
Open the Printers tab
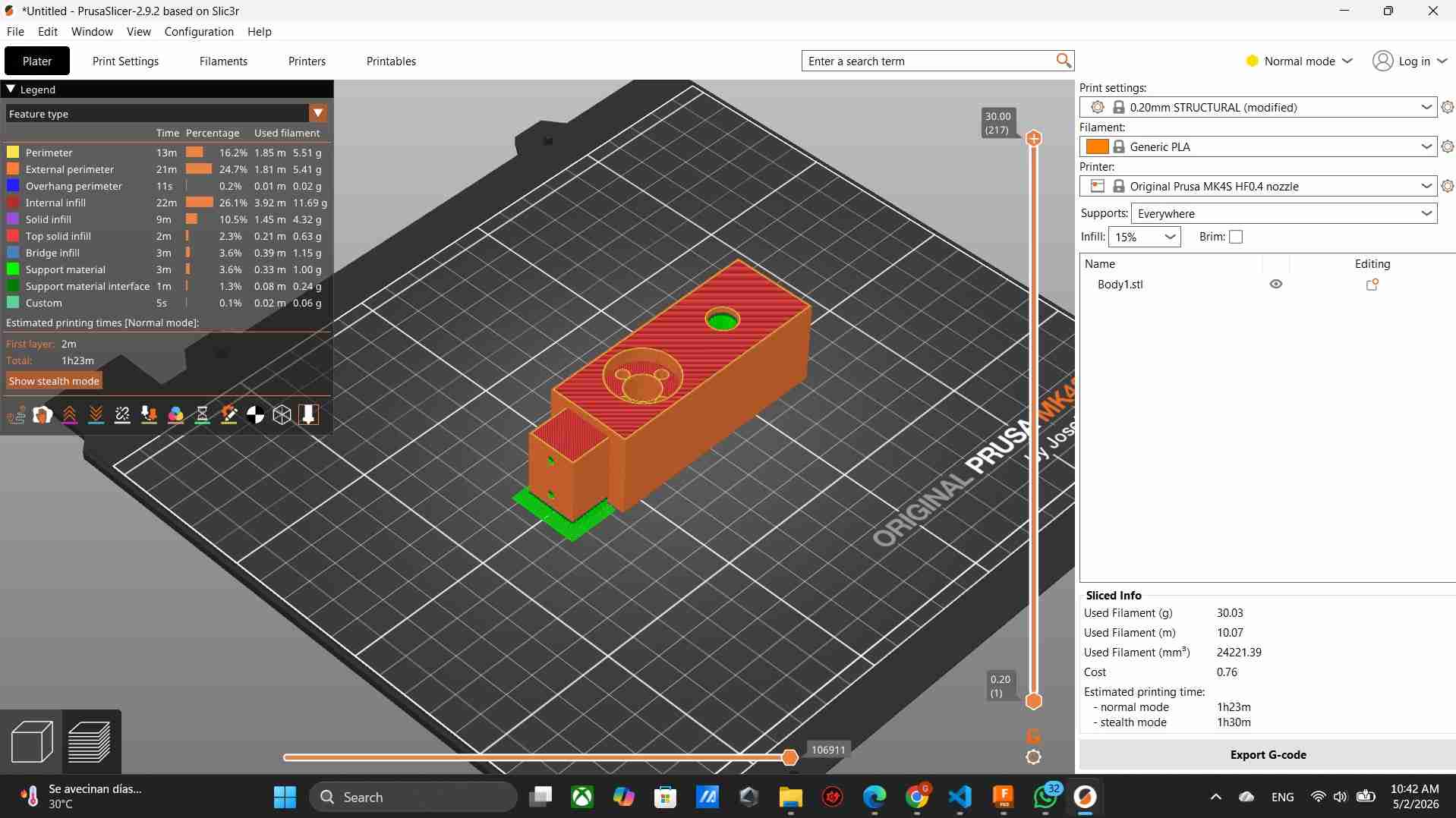pyautogui.click(x=307, y=61)
